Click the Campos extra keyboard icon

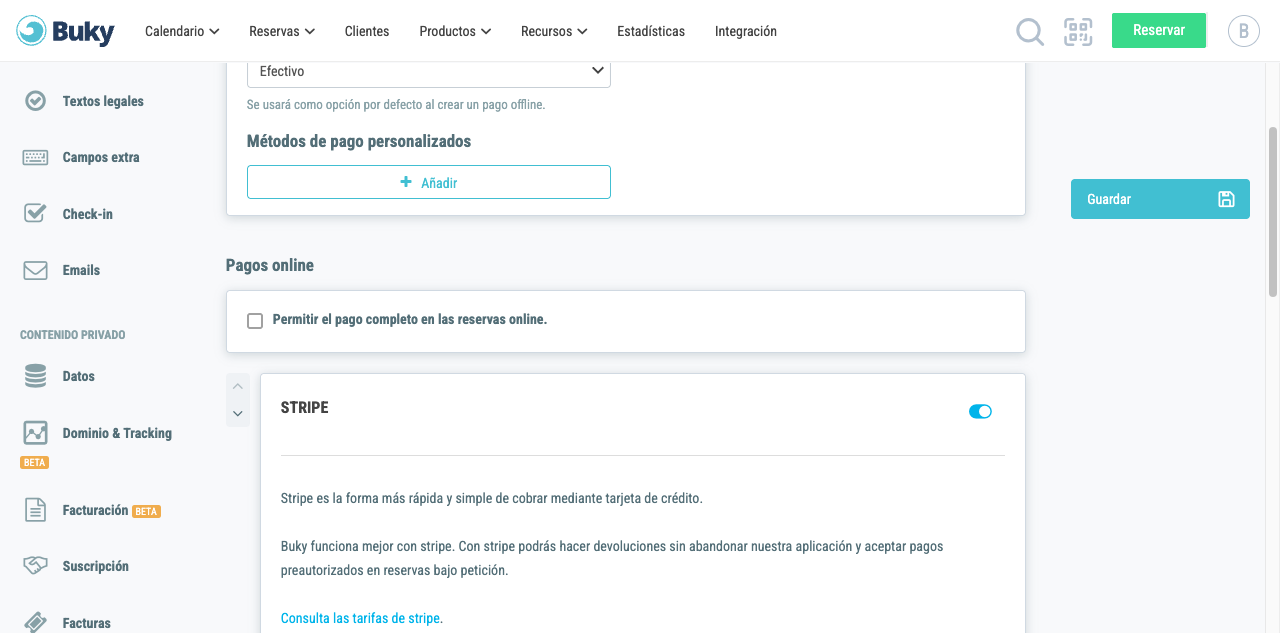click(35, 157)
